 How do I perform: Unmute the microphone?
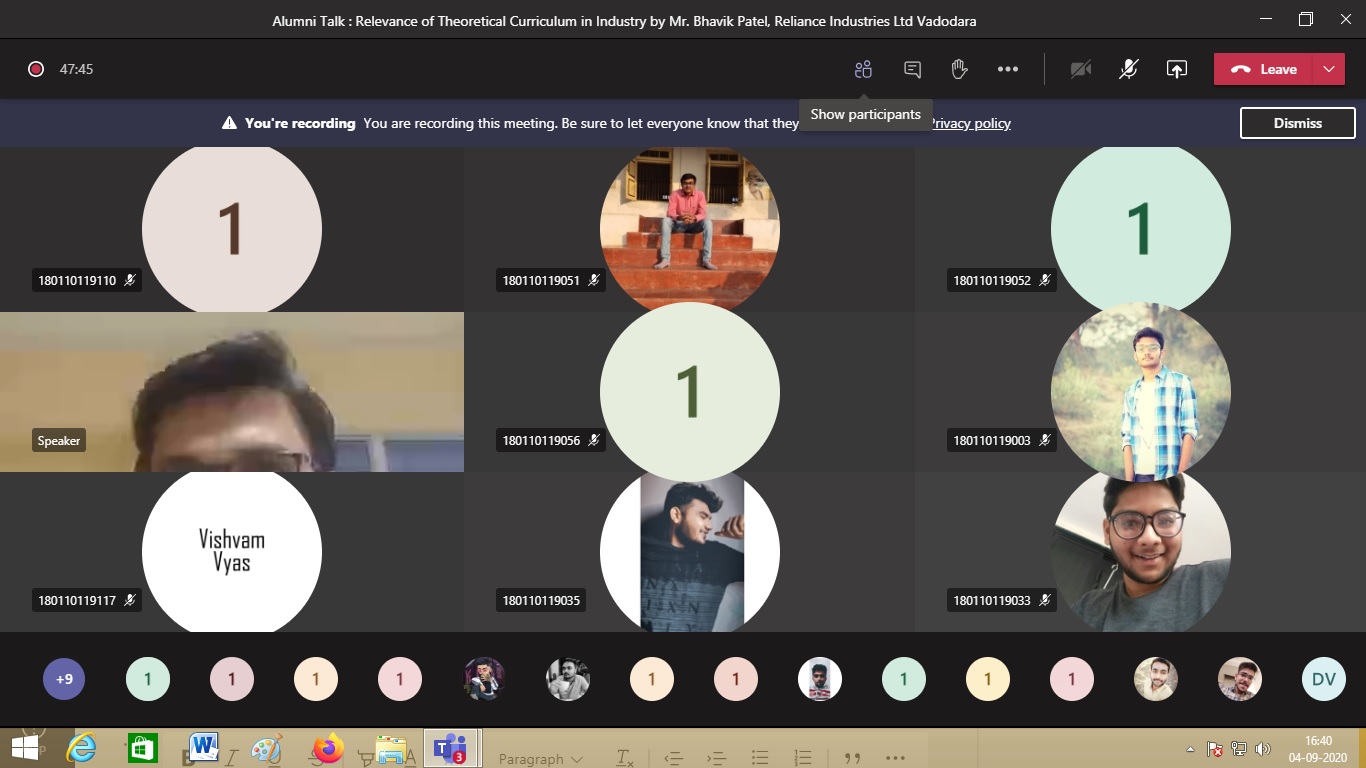point(1128,69)
